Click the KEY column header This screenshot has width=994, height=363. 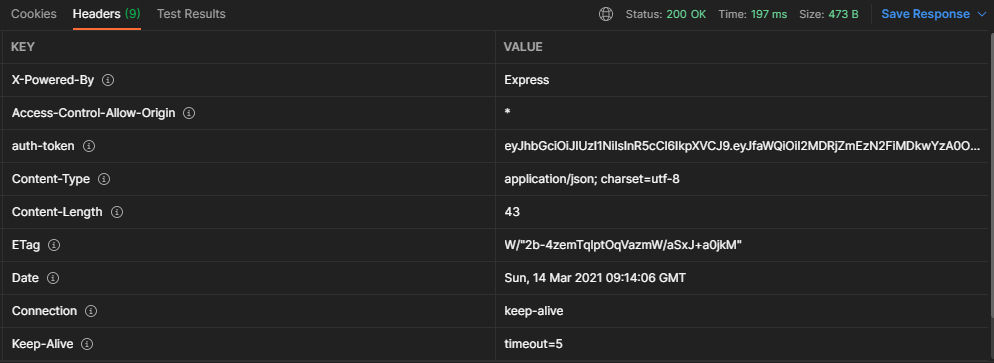click(23, 47)
